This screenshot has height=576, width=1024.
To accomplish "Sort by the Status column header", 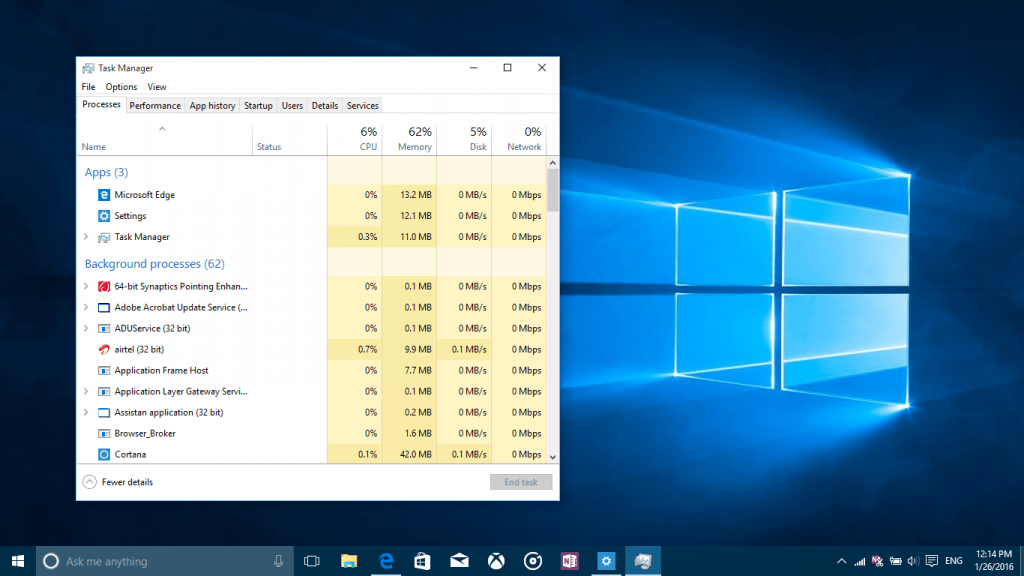I will (290, 139).
